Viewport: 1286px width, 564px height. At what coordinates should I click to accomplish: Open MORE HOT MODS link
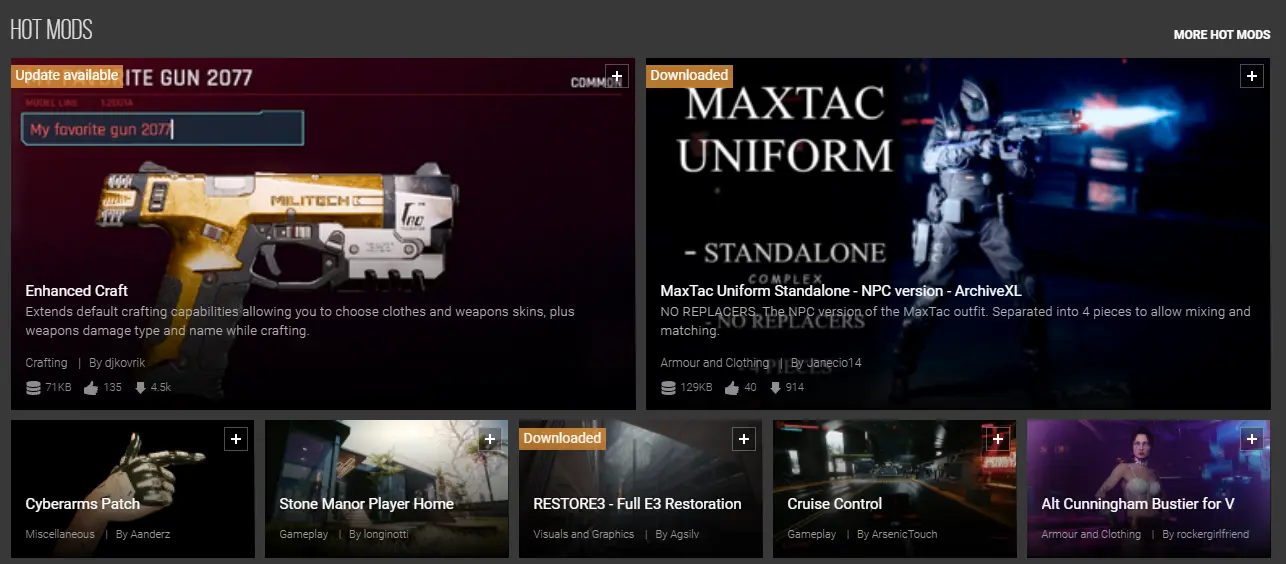(1222, 34)
